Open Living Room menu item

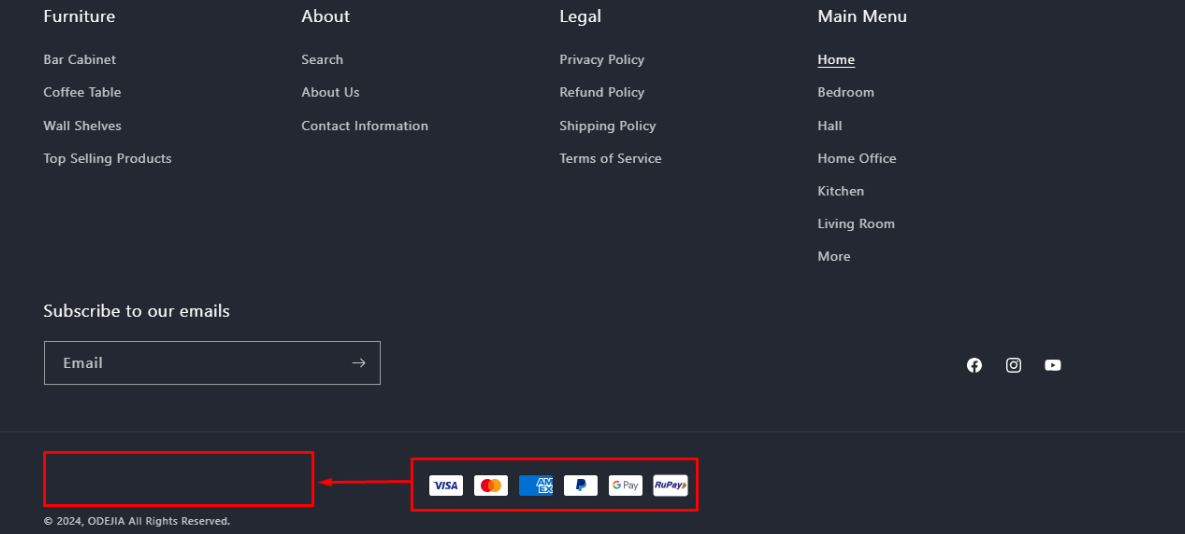click(x=855, y=224)
